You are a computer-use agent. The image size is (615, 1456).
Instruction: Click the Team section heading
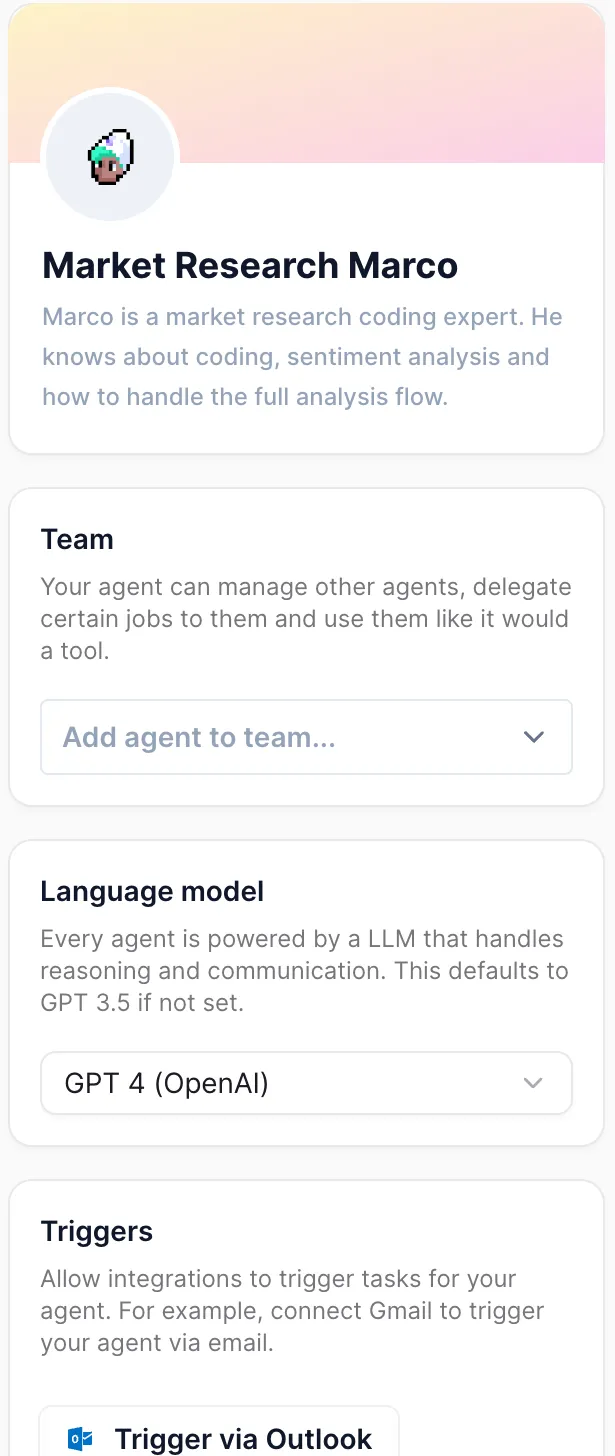click(77, 539)
